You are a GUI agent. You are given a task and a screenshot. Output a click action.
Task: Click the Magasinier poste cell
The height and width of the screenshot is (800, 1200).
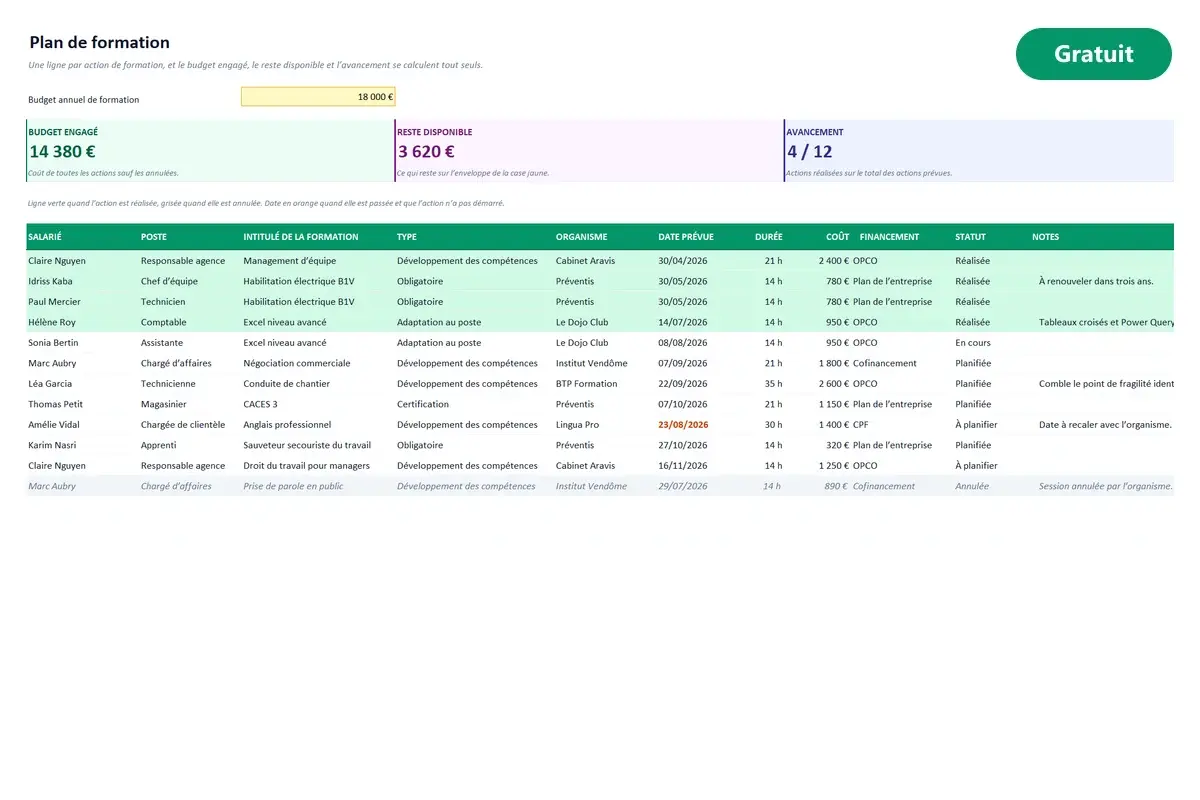tap(164, 404)
